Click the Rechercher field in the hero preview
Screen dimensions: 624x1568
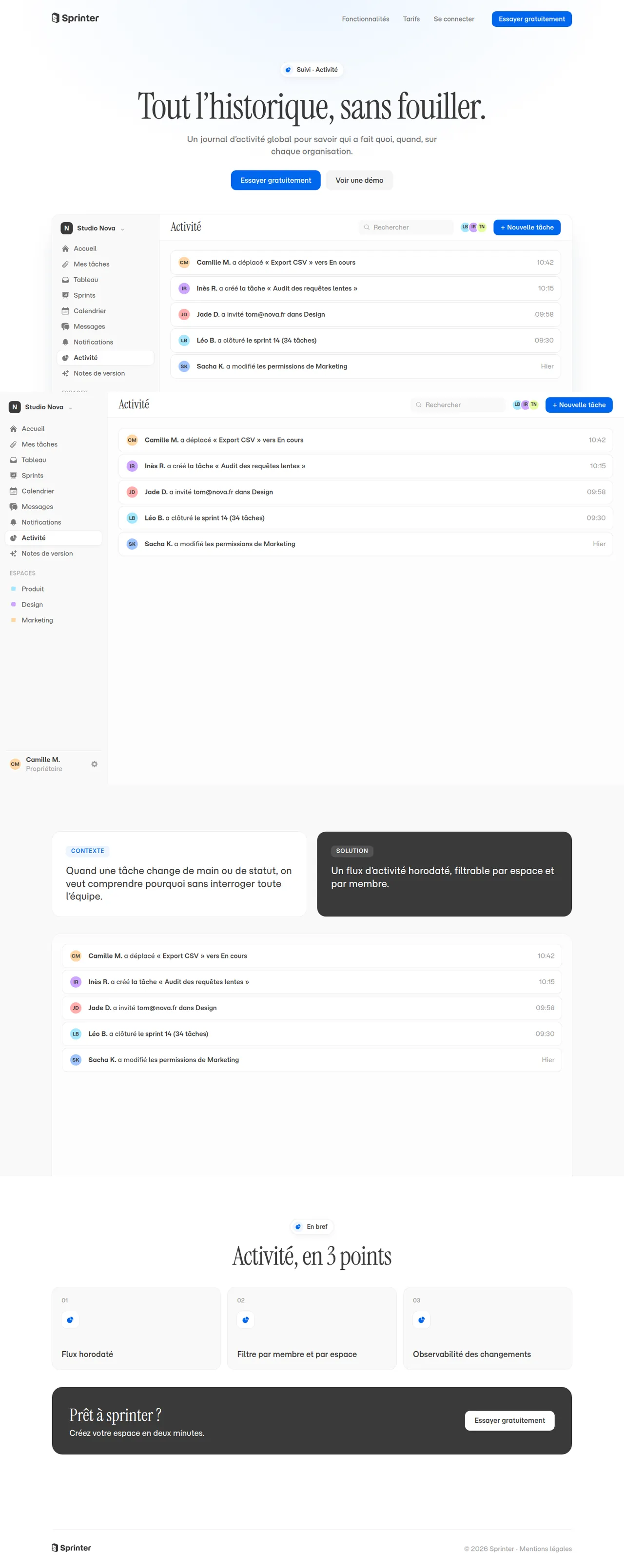pos(406,227)
